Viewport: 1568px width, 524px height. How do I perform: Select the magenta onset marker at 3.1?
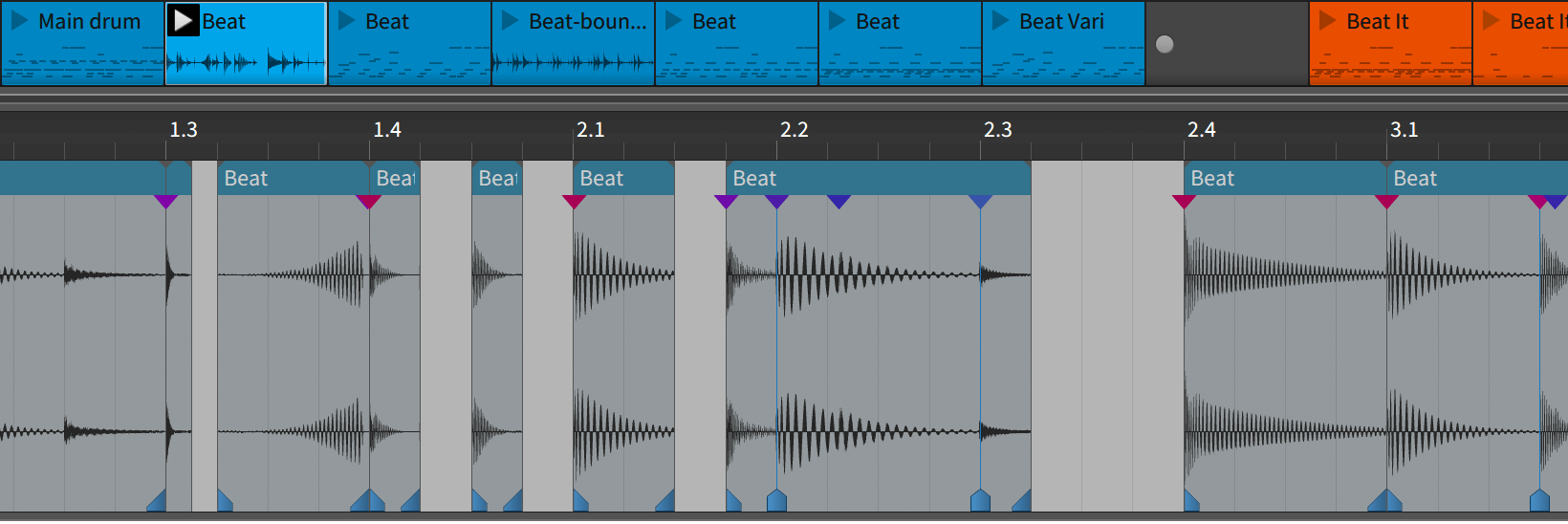click(1387, 202)
